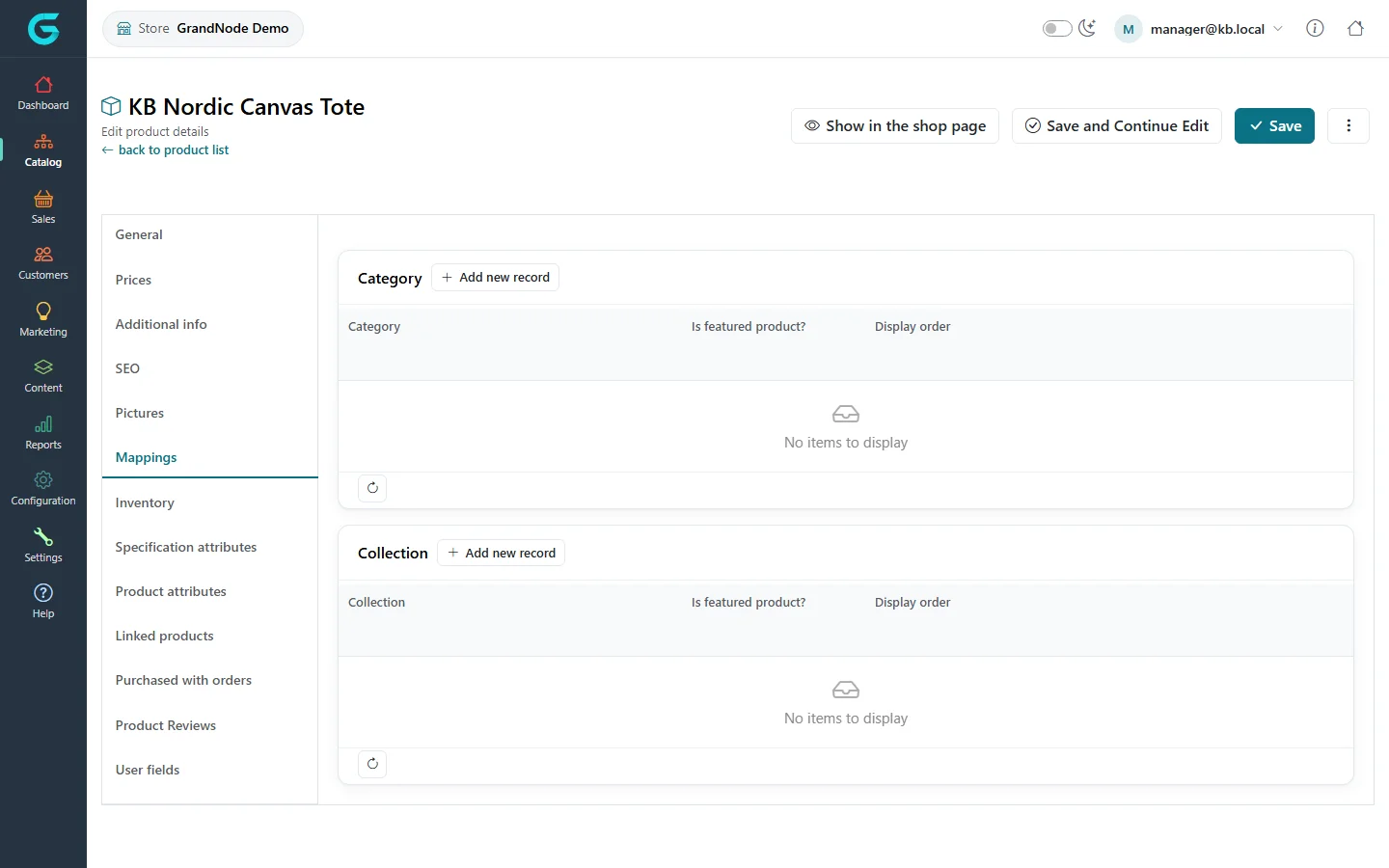Image resolution: width=1389 pixels, height=868 pixels.
Task: Switch to the Prices tab
Action: tap(209, 280)
